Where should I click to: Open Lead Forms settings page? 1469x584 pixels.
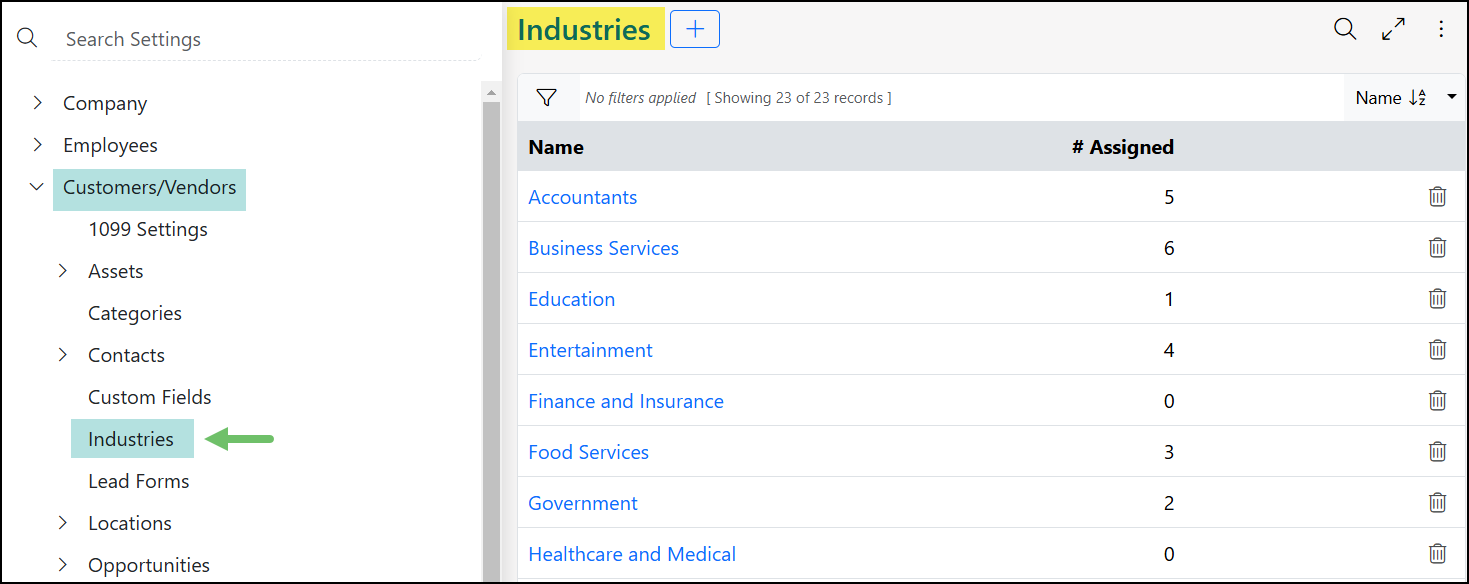(x=139, y=481)
